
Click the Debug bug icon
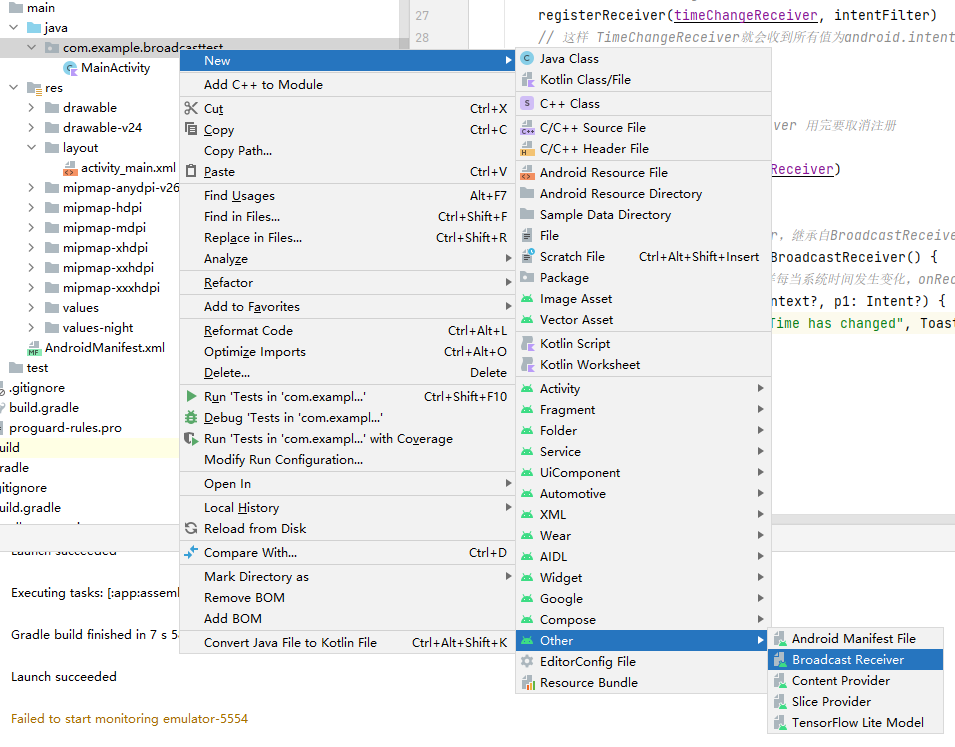(191, 417)
